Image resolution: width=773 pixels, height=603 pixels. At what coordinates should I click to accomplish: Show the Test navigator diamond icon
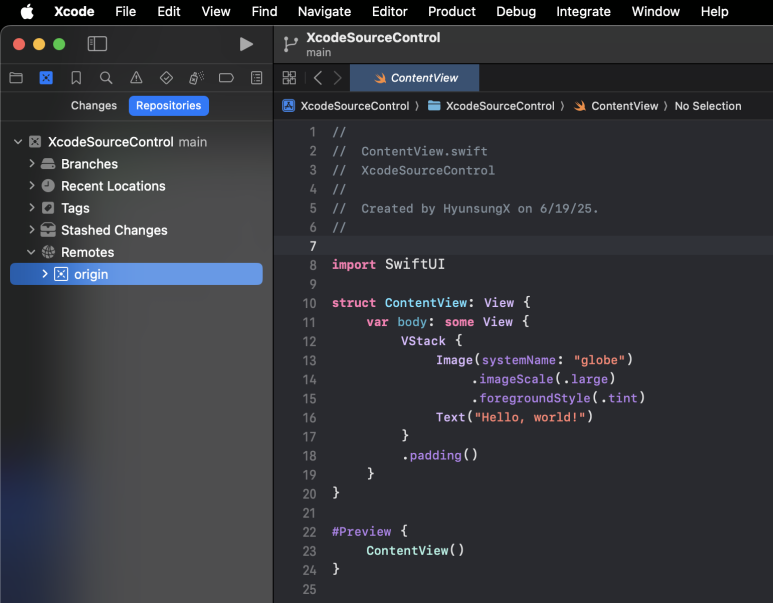click(x=166, y=78)
